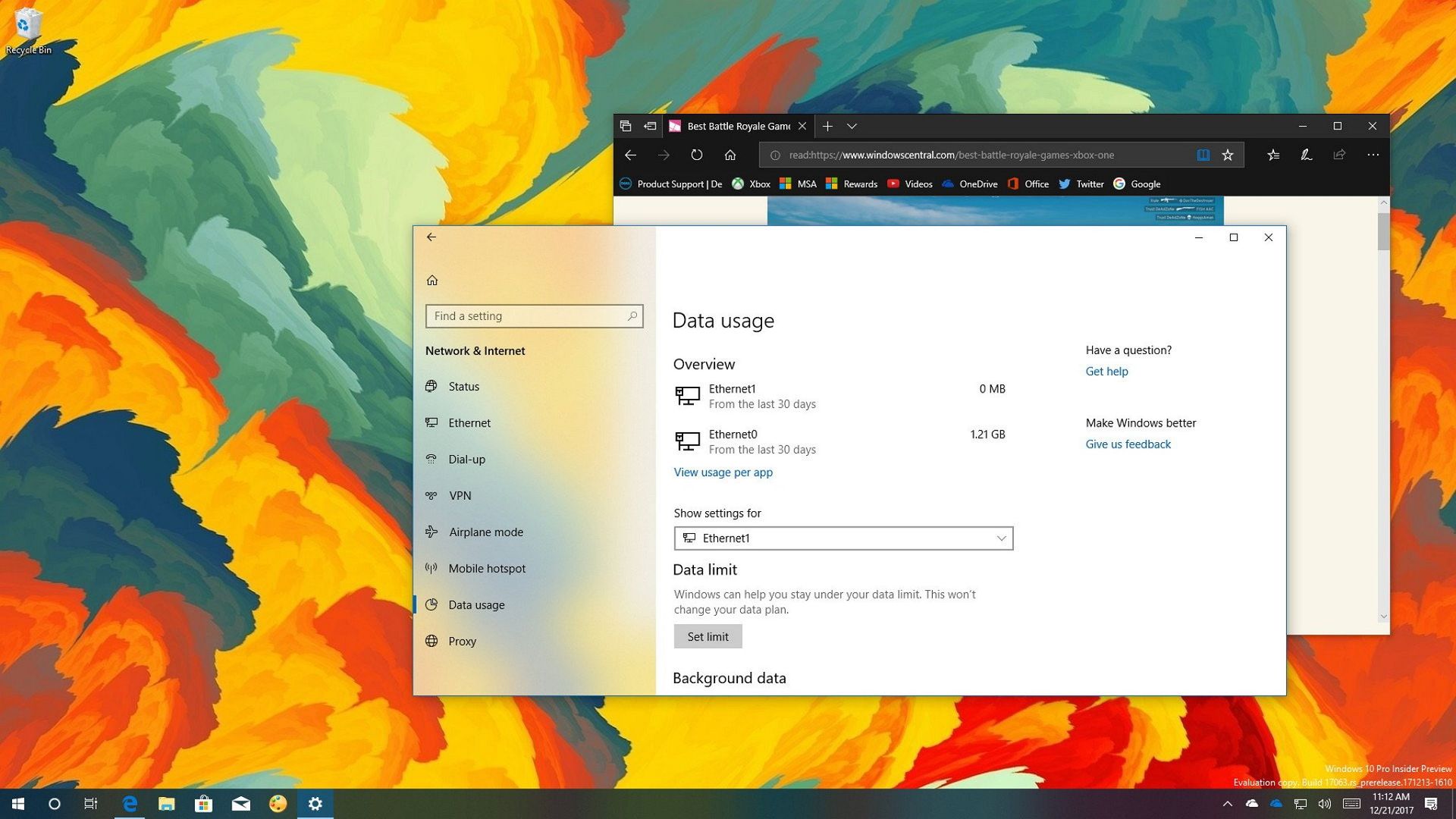The height and width of the screenshot is (819, 1456).
Task: Add the page to favorites with the star icon
Action: tap(1227, 155)
